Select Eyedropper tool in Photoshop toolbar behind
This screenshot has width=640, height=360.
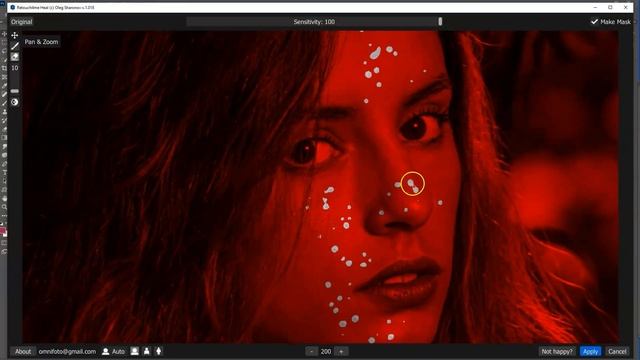4,86
